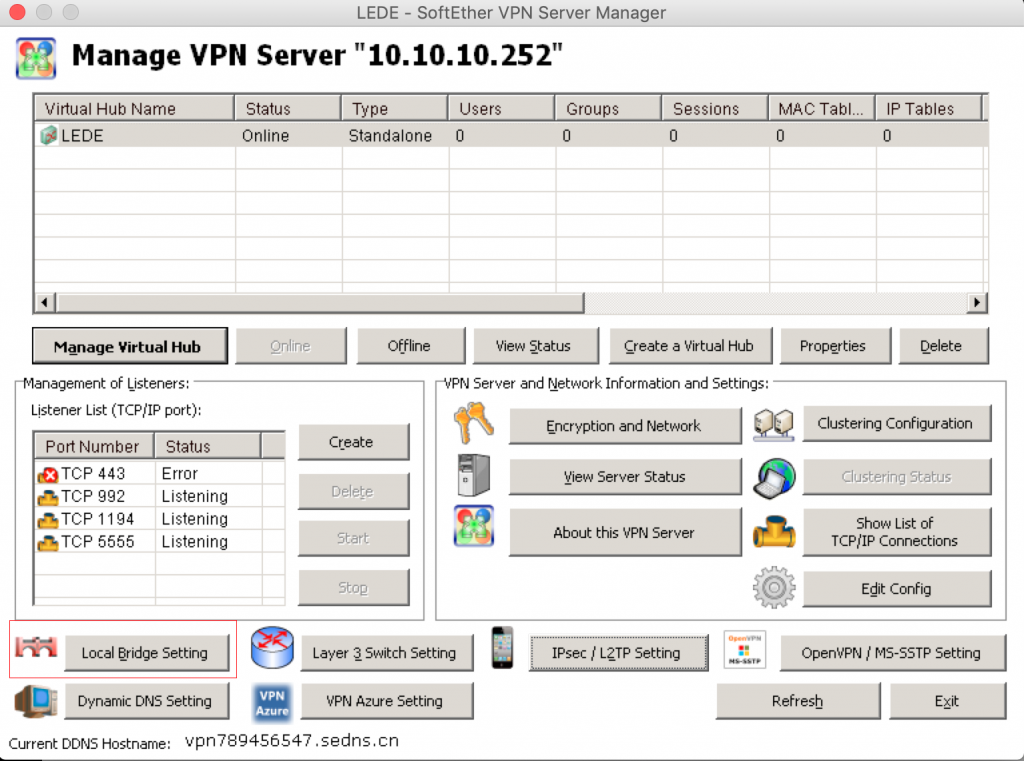
Task: Open Manage Virtual Hub
Action: tap(130, 346)
